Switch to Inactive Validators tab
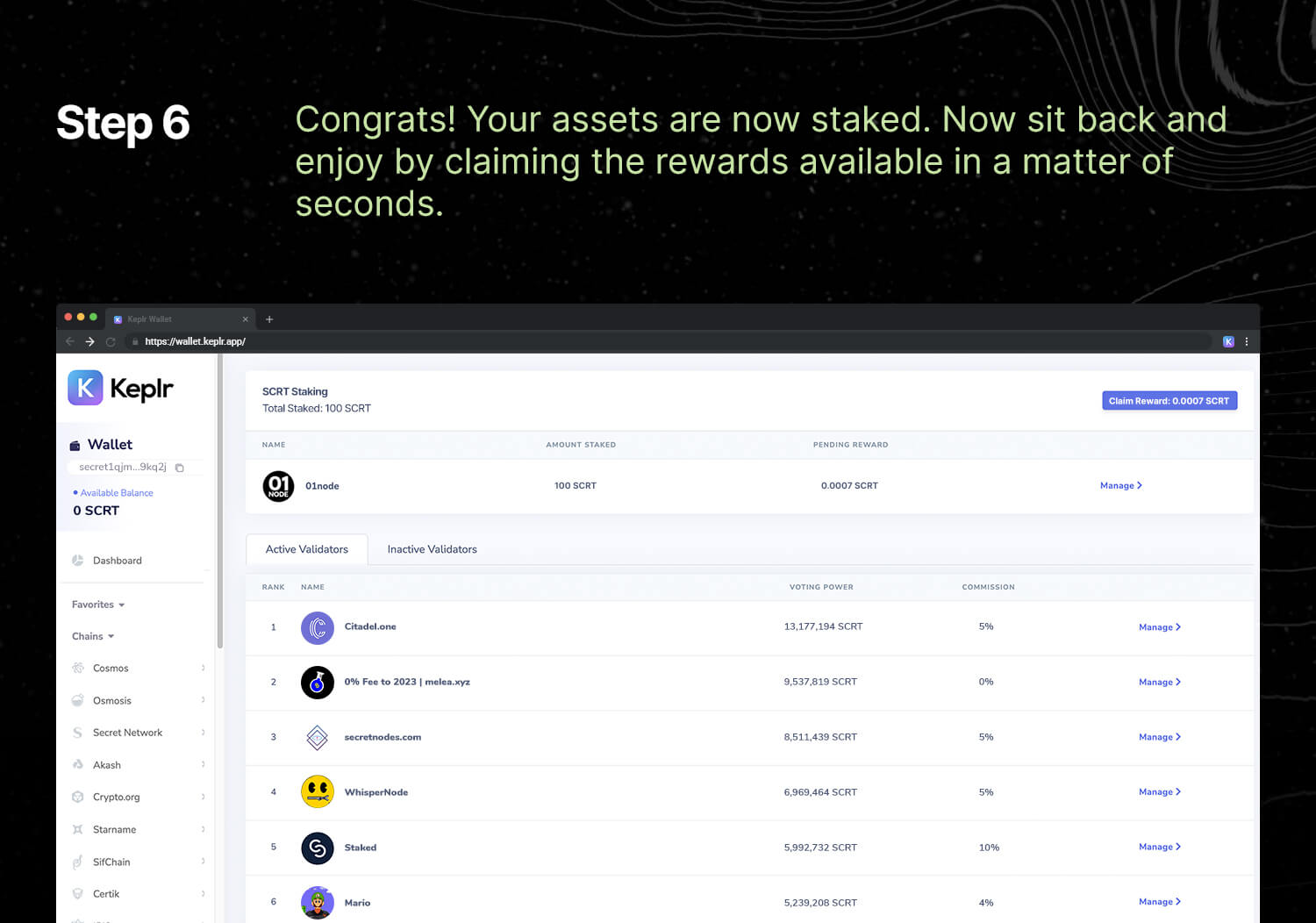Viewport: 1316px width, 923px height. 432,549
